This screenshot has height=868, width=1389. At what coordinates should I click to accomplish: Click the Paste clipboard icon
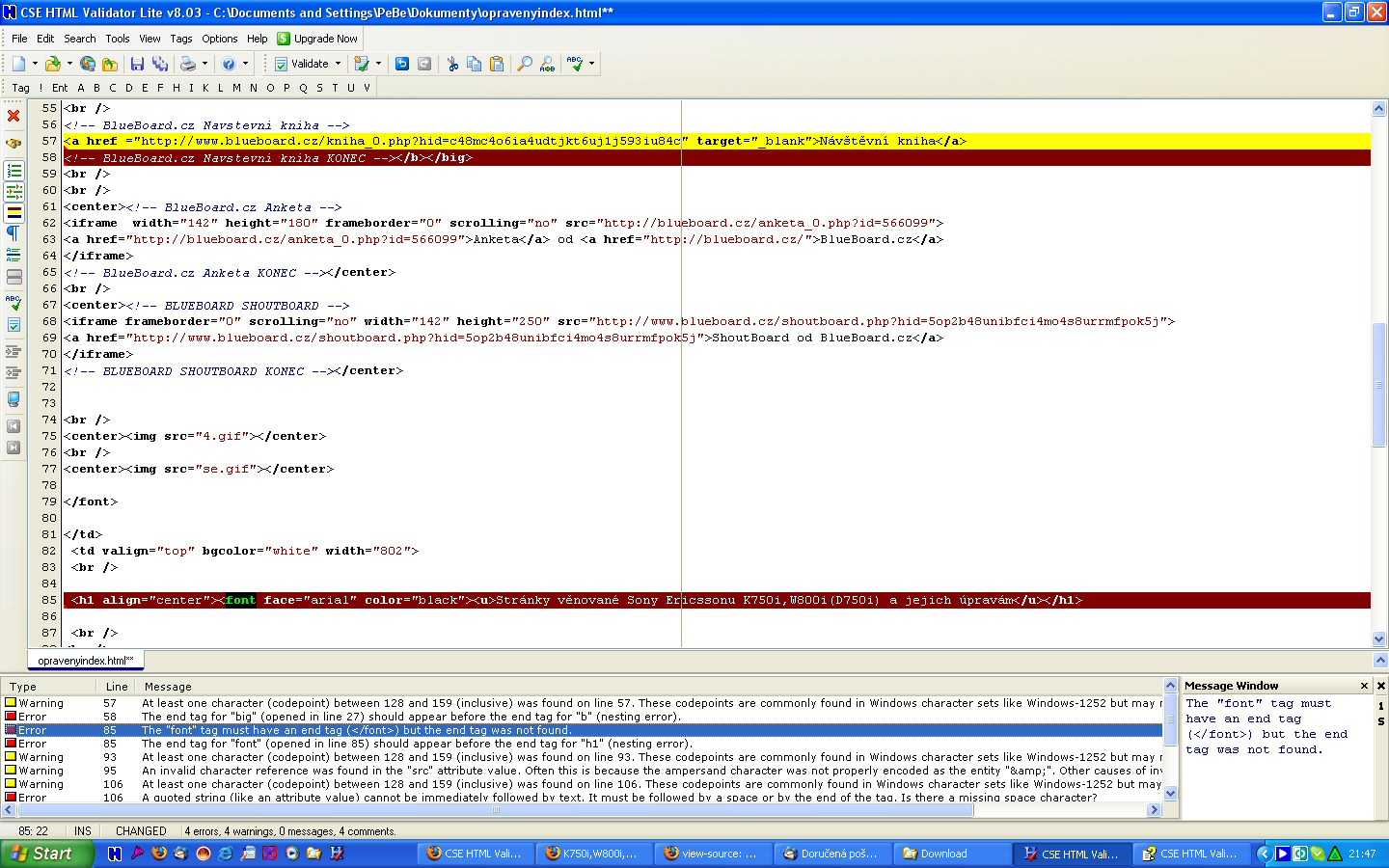click(497, 64)
